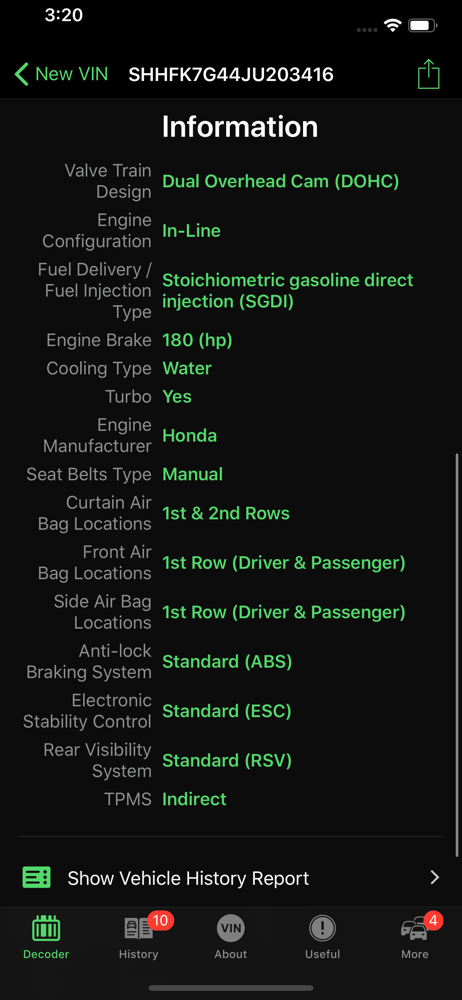Screen dimensions: 462x1000
Task: Tap the red badge on History tab
Action: (161, 920)
